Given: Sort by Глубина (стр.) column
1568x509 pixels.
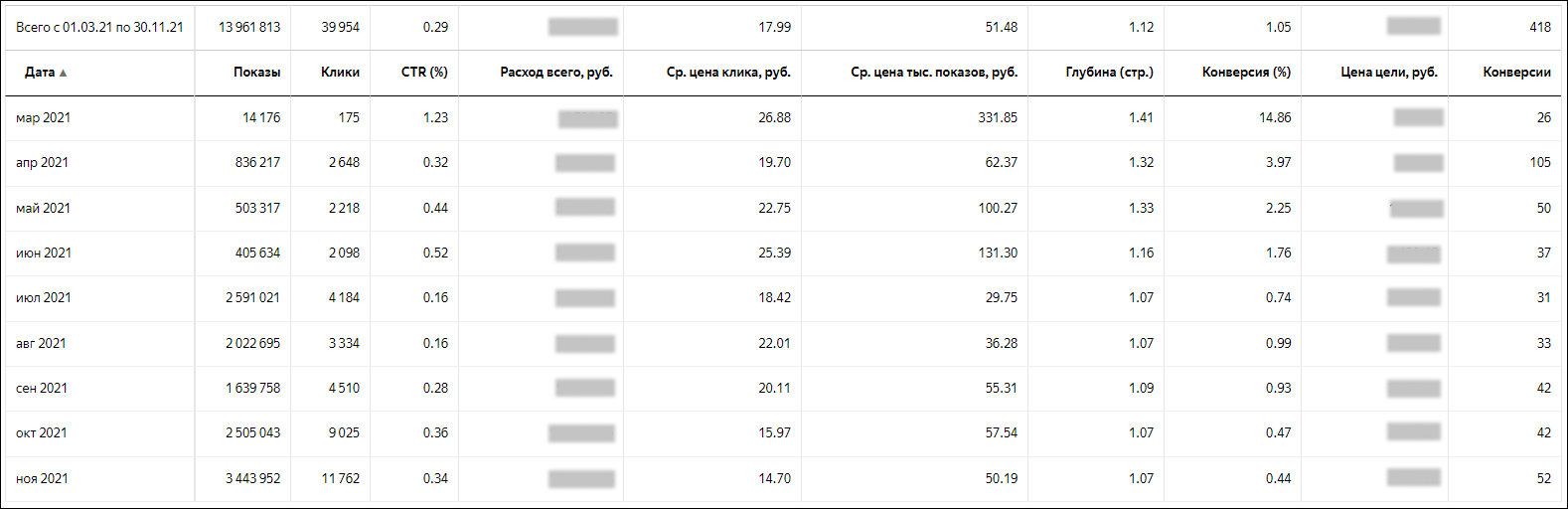Looking at the screenshot, I should [1109, 73].
